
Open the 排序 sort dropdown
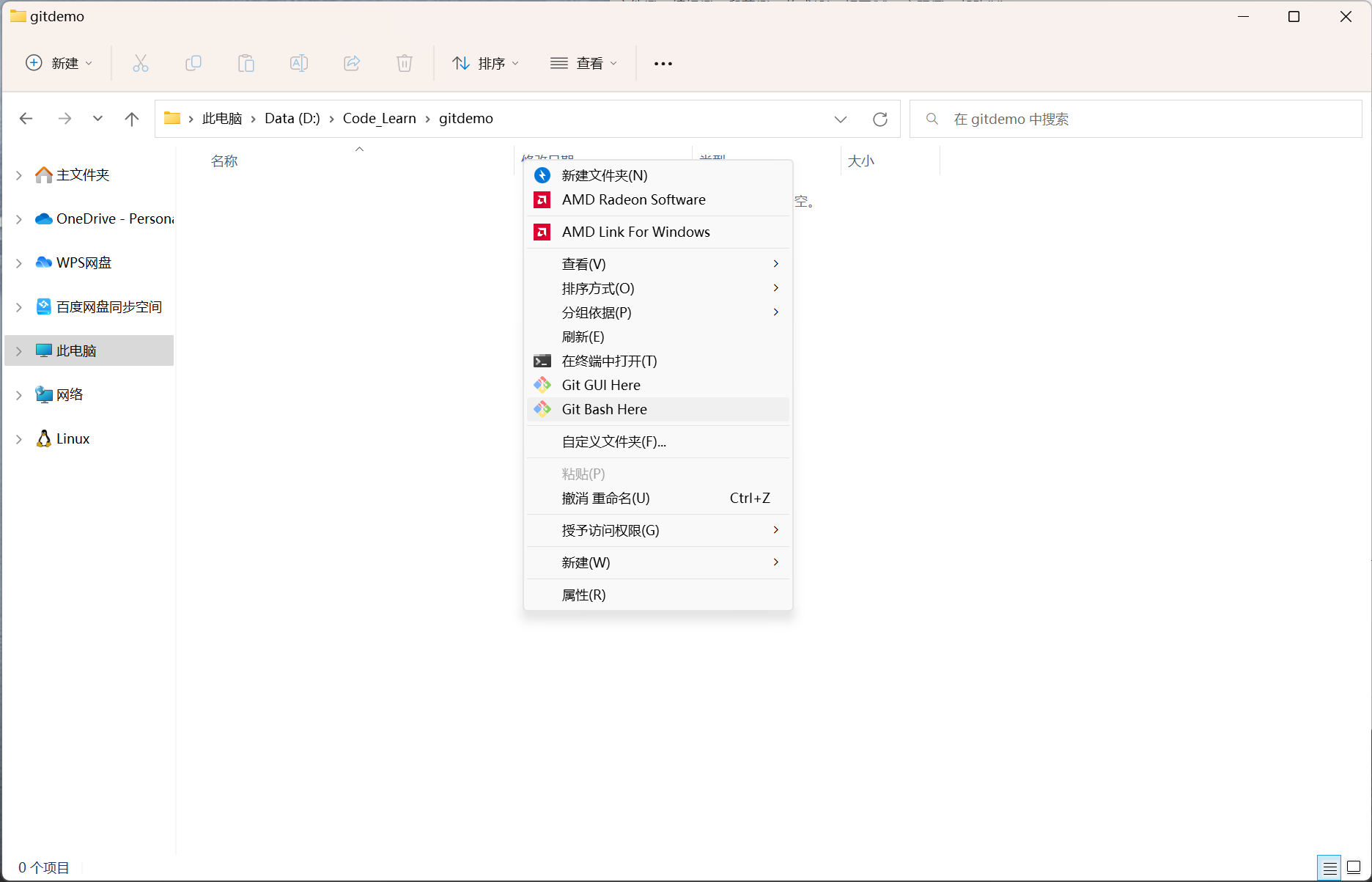pyautogui.click(x=485, y=63)
